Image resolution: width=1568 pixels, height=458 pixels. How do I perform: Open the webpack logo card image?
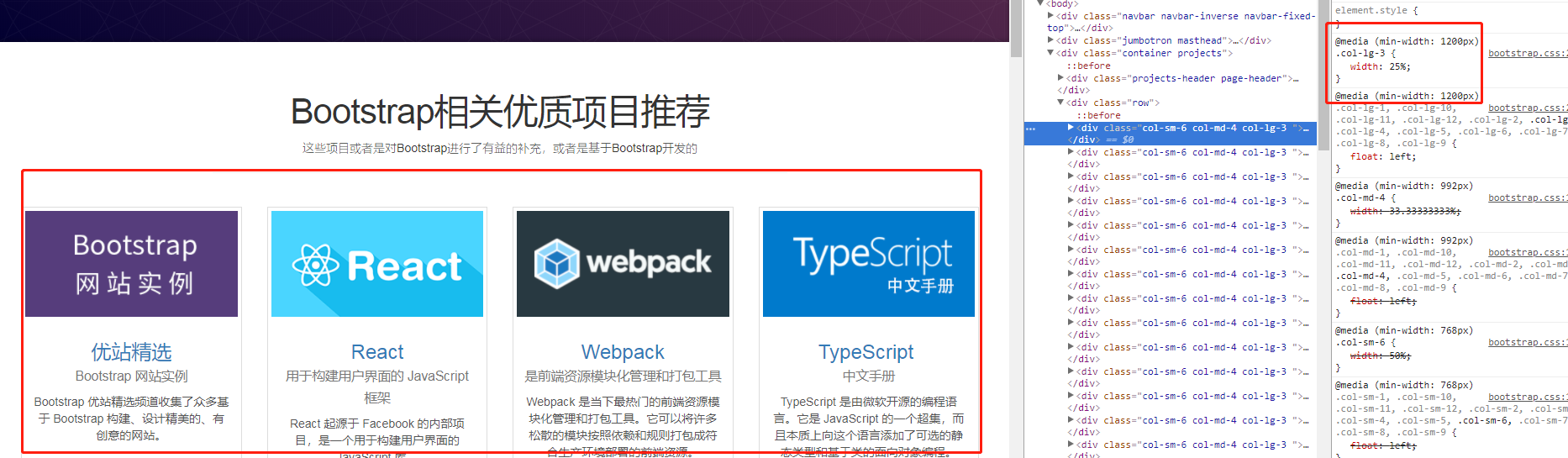(623, 264)
